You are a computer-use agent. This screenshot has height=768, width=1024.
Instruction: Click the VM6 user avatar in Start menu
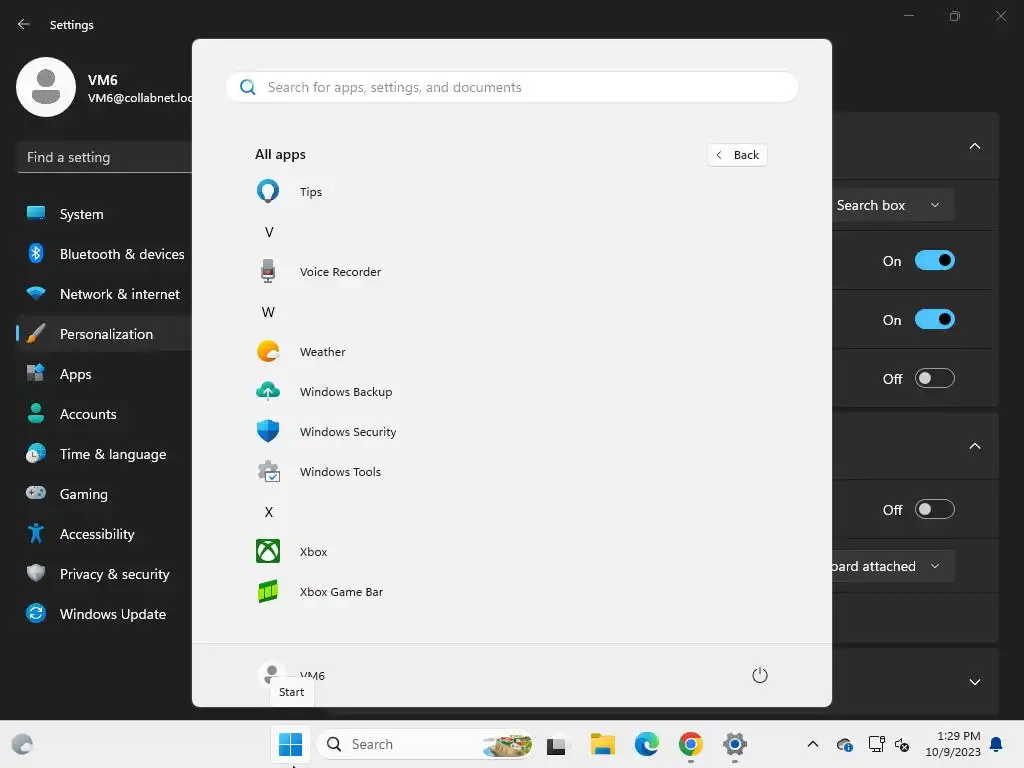(271, 675)
